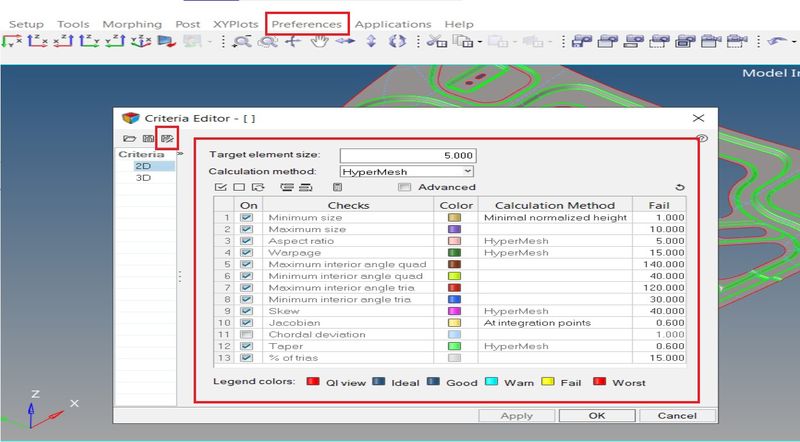The image size is (800, 442).
Task: Click the Aspect ratio fail value 5.000
Action: [659, 241]
